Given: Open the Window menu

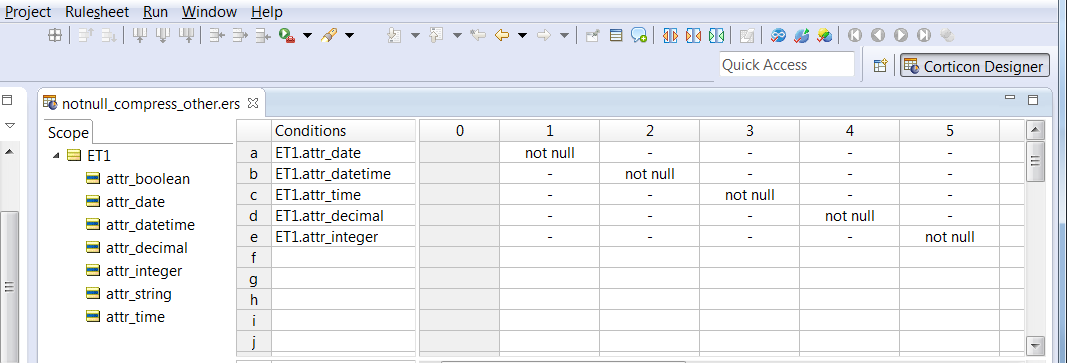Looking at the screenshot, I should point(210,12).
